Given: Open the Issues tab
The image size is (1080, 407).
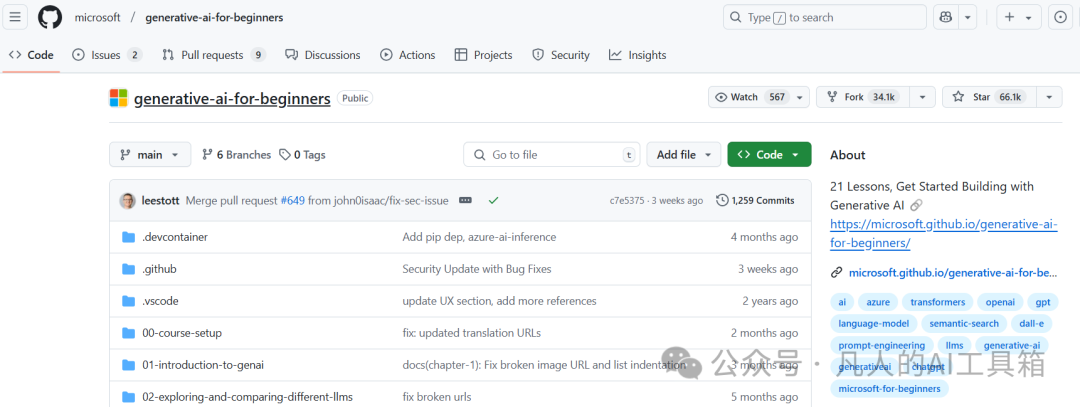Looking at the screenshot, I should [x=107, y=55].
